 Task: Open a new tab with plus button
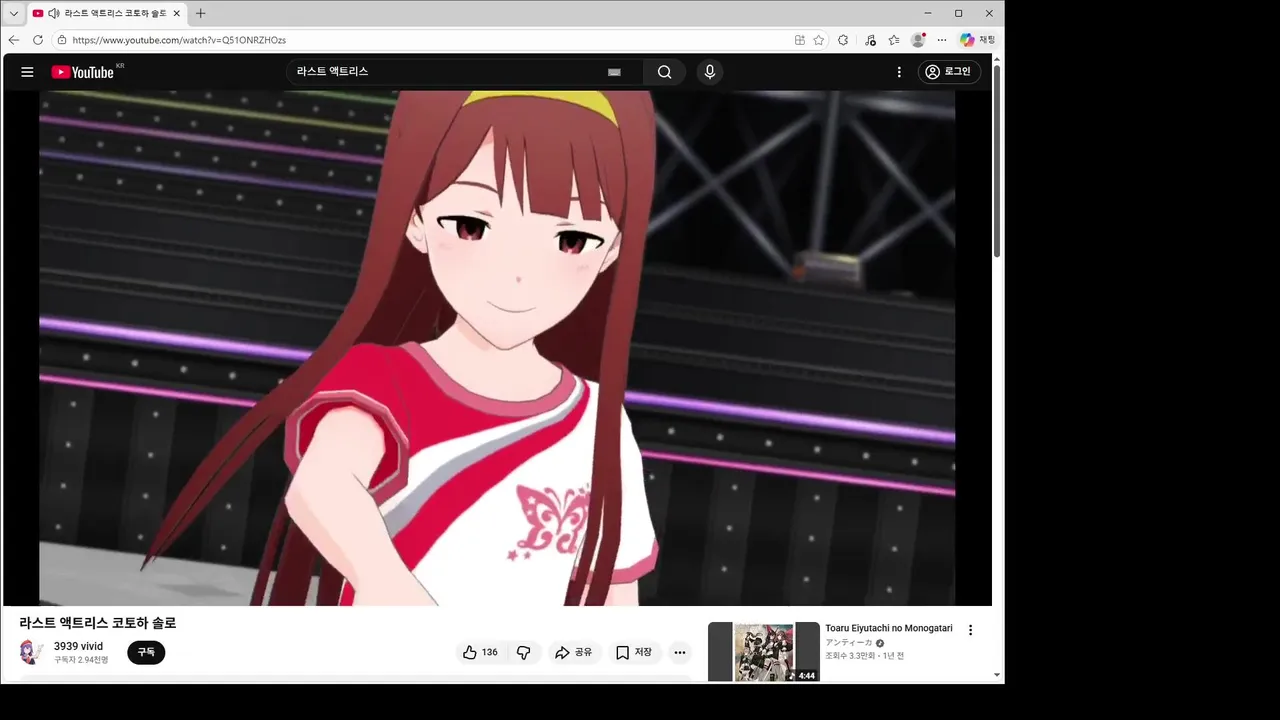(x=200, y=13)
